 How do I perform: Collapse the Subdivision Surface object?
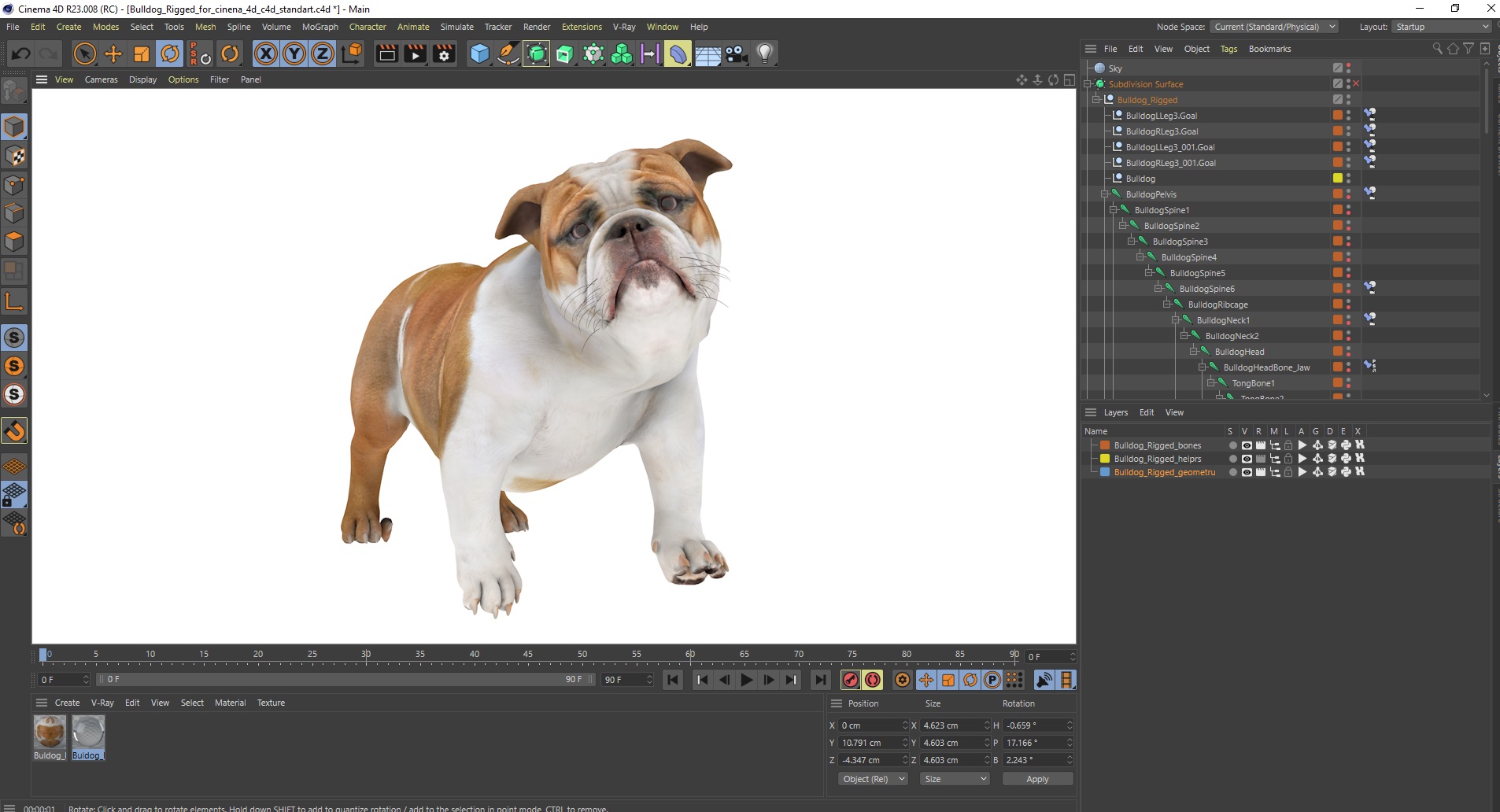point(1088,84)
